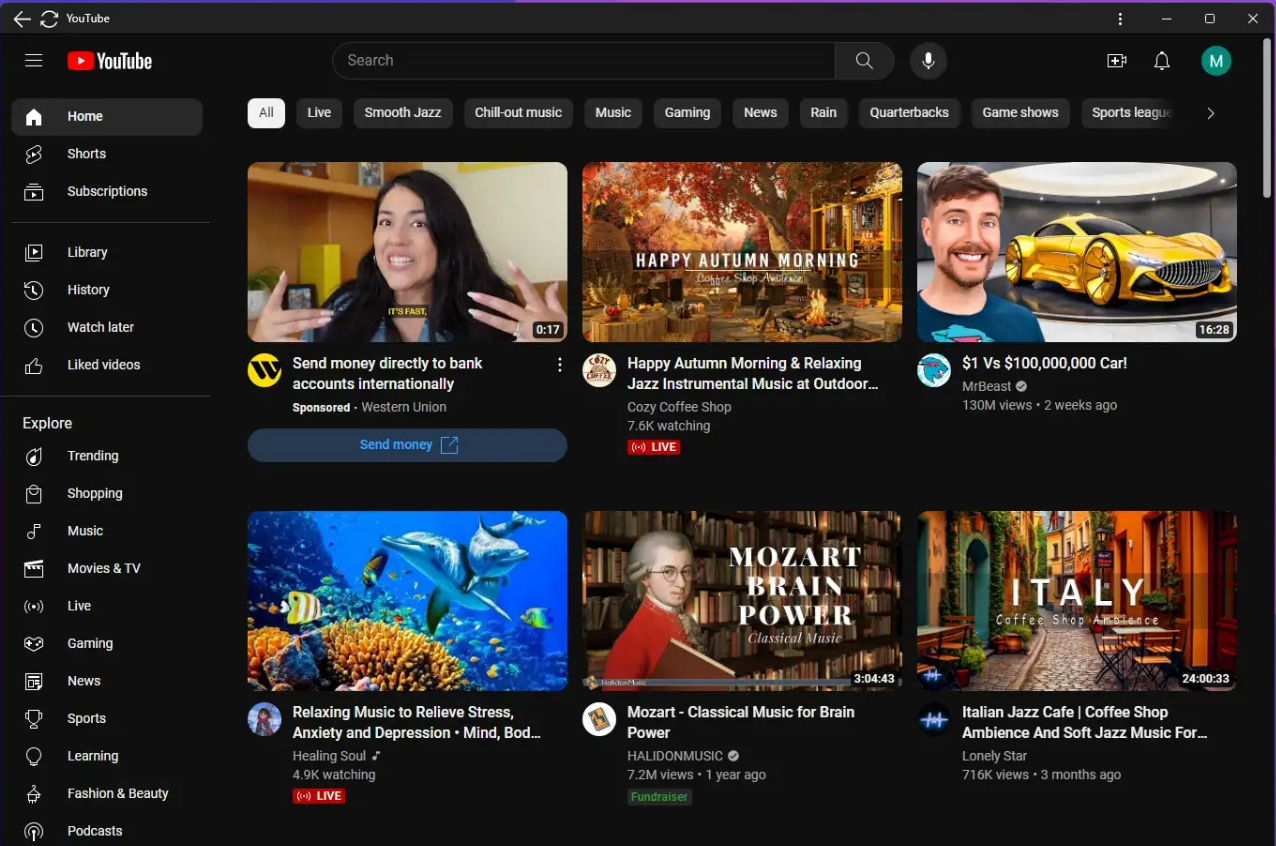The image size is (1276, 846).
Task: Open News in the Explore sidebar
Action: click(x=107, y=681)
